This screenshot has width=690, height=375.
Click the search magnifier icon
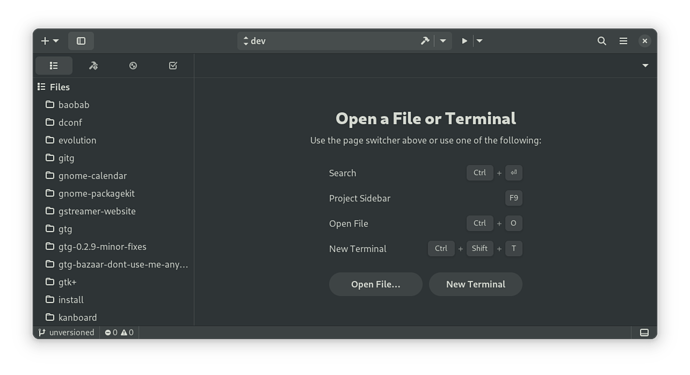click(602, 41)
